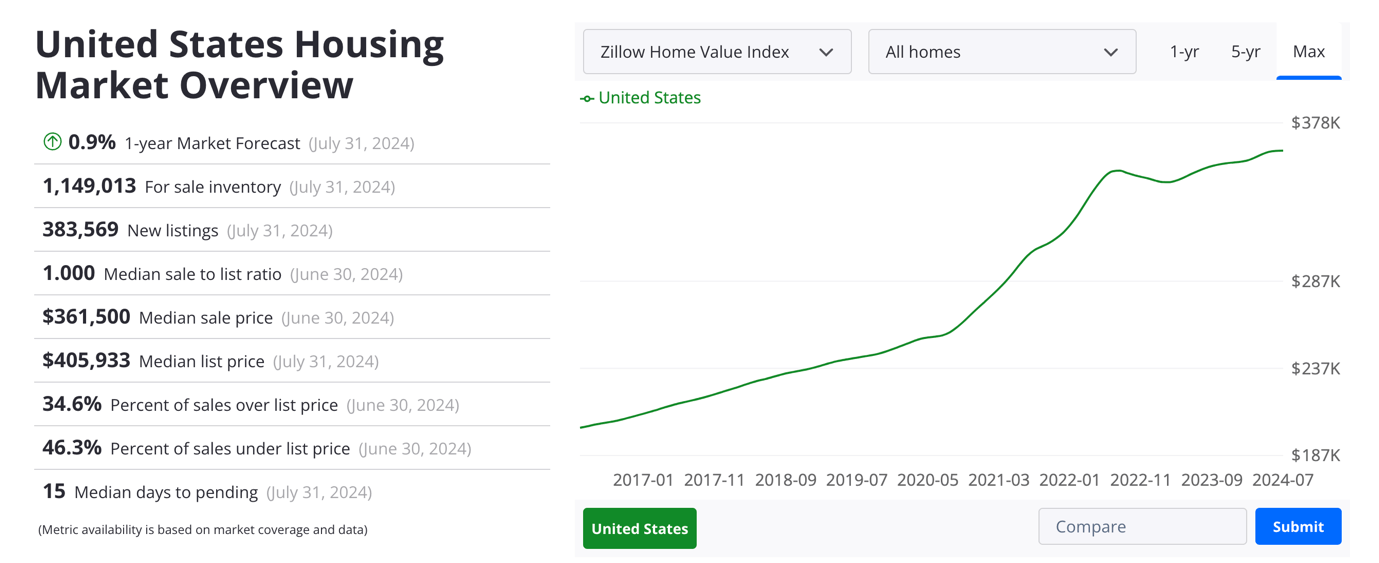
Task: Open the Zillow Home Value Index dropdown
Action: 716,52
